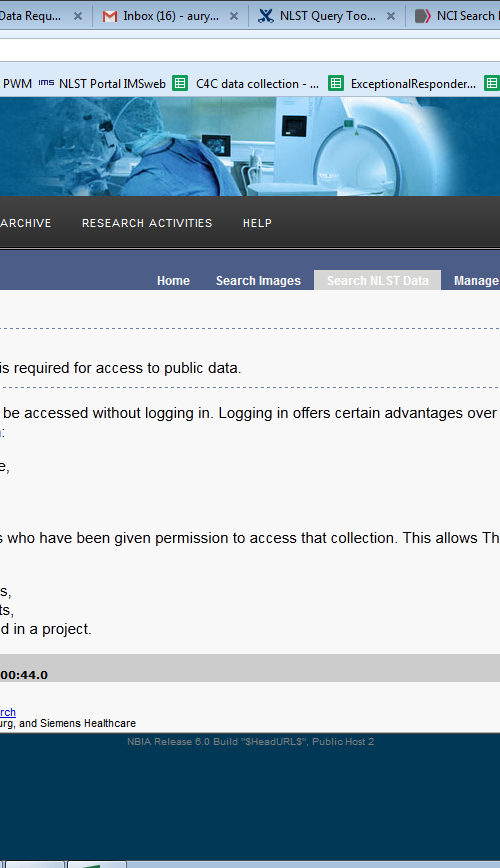Open the PWM bookmark
This screenshot has height=868, width=500.
(x=17, y=84)
